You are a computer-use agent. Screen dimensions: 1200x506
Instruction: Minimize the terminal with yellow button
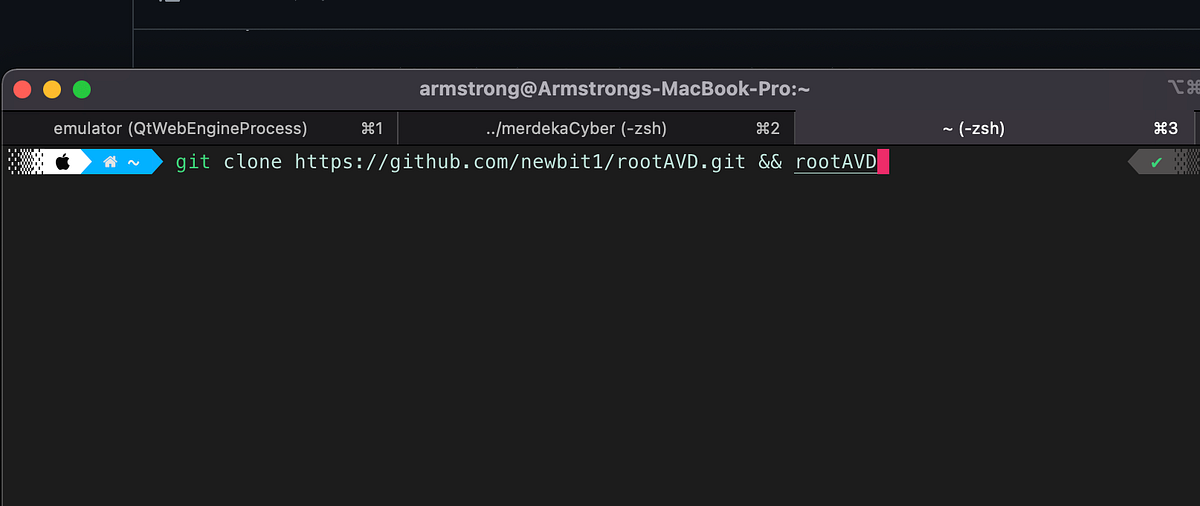click(52, 89)
